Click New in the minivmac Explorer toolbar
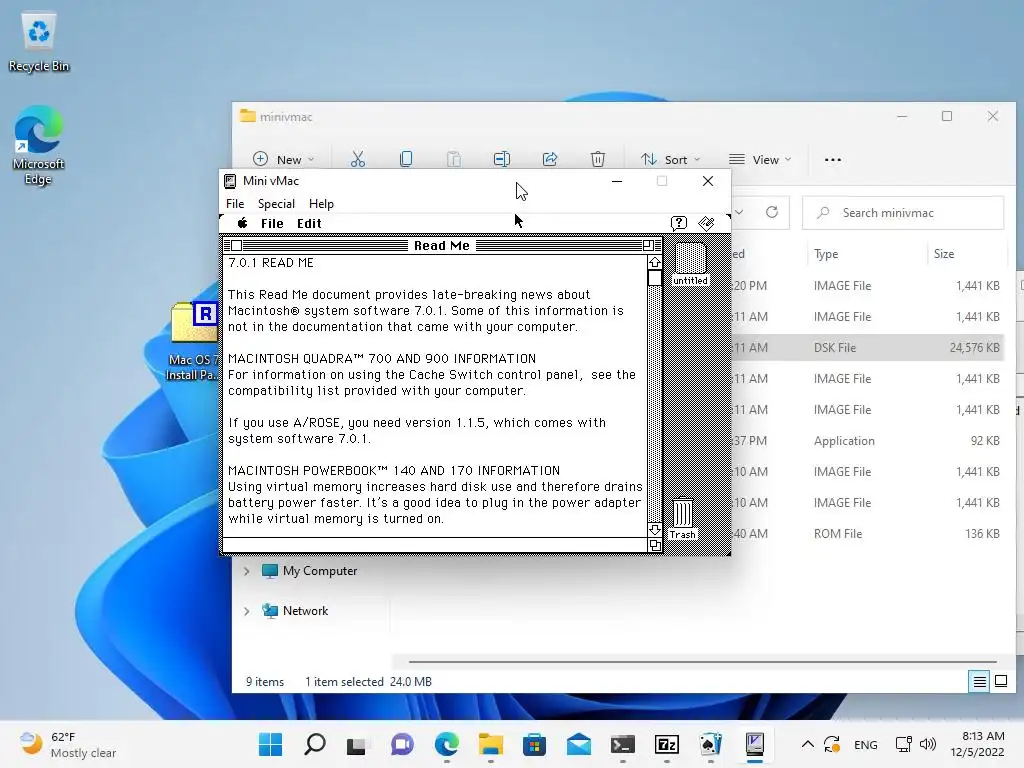This screenshot has height=768, width=1024. coord(283,159)
